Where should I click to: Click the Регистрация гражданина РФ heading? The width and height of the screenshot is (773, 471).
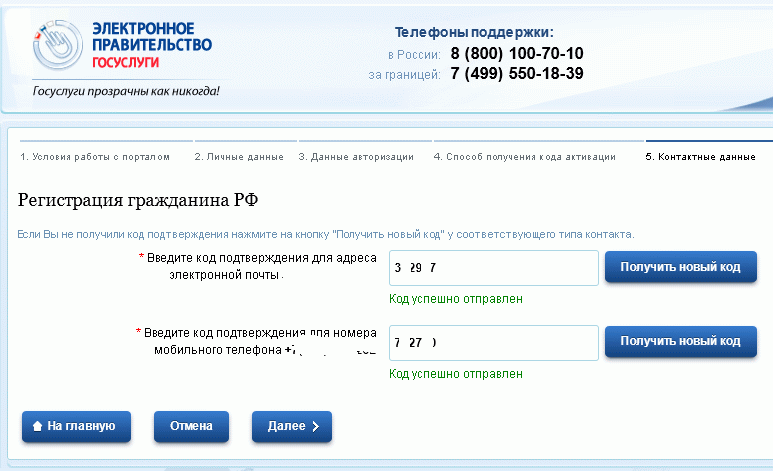138,200
